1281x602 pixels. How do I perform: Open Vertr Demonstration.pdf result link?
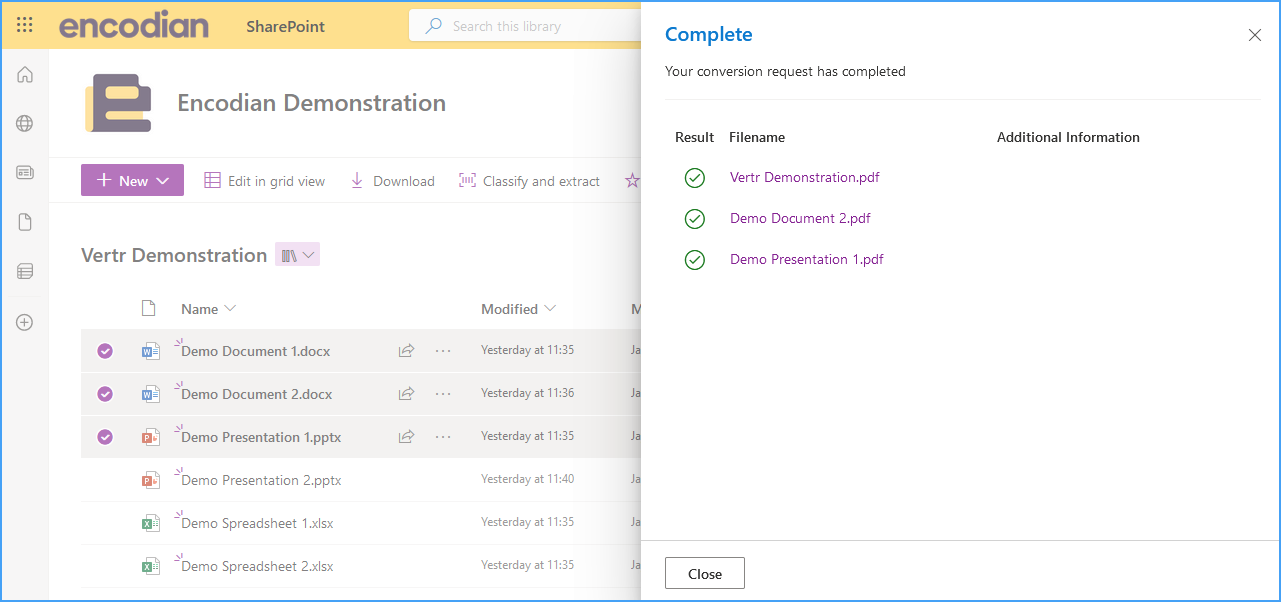tap(805, 177)
